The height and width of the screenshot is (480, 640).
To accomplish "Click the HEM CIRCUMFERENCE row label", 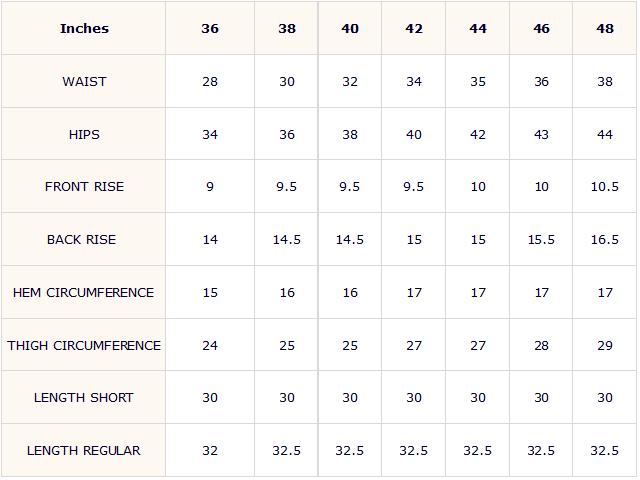I will coord(84,292).
